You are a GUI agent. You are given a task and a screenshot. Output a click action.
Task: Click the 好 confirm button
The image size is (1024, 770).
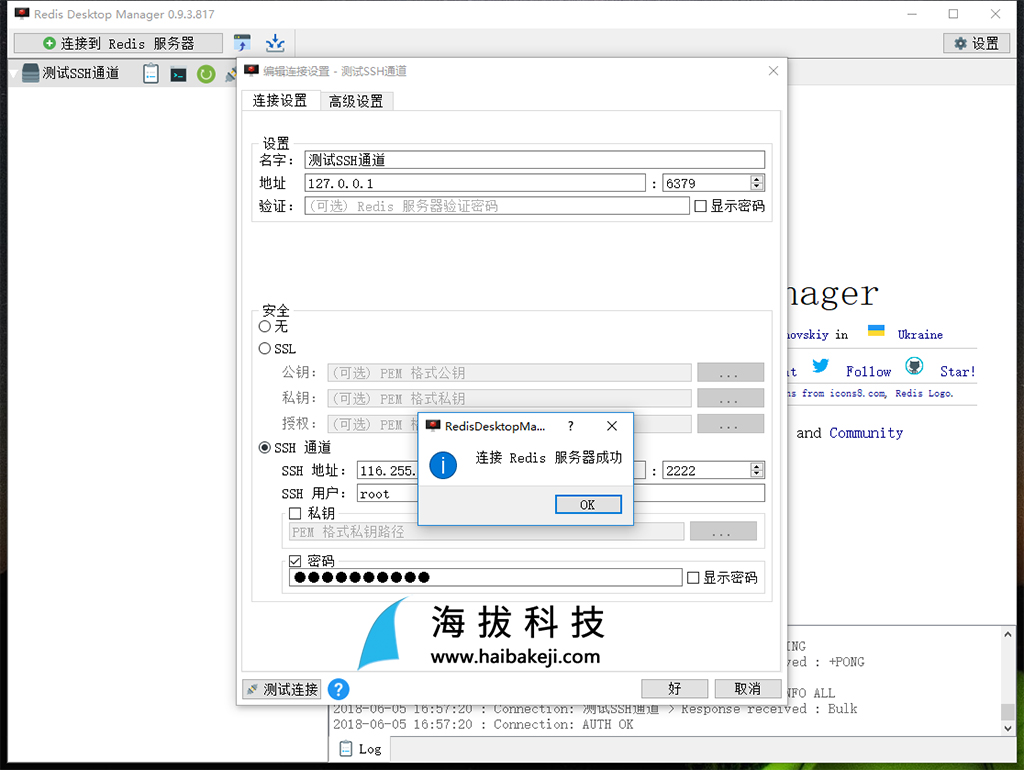pyautogui.click(x=675, y=688)
